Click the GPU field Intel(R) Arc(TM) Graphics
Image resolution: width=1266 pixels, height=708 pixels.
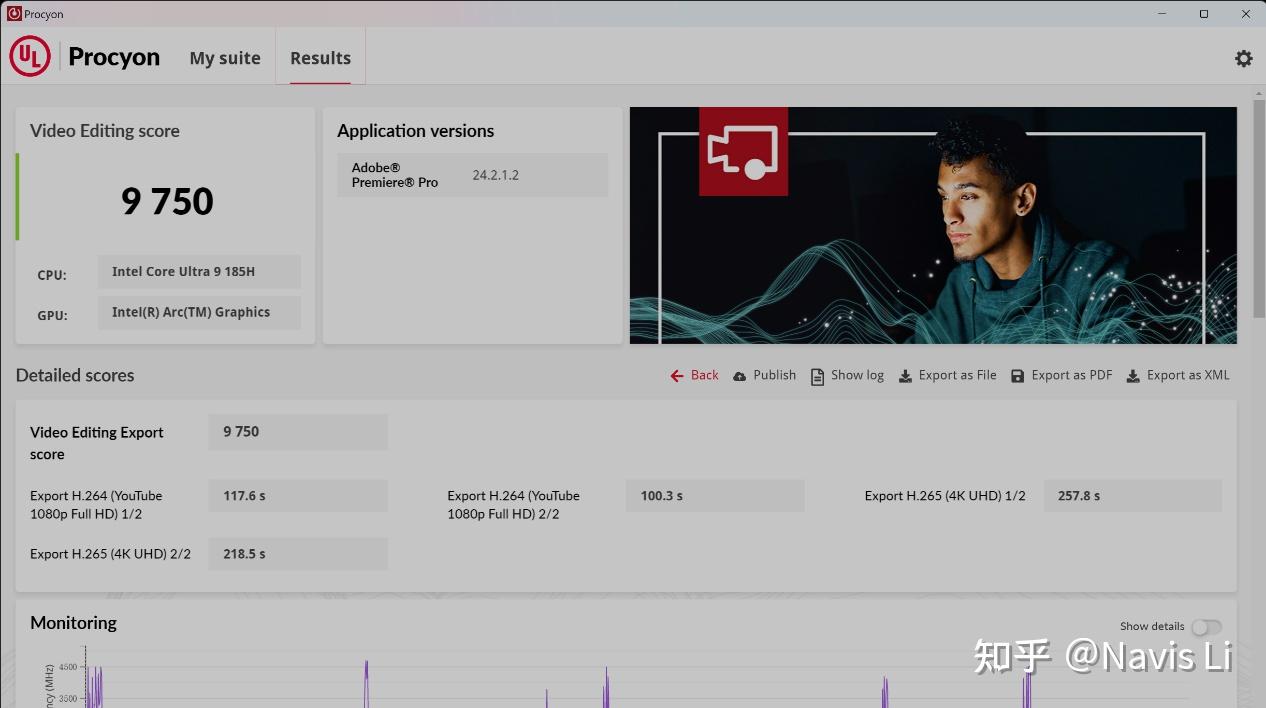(x=199, y=312)
